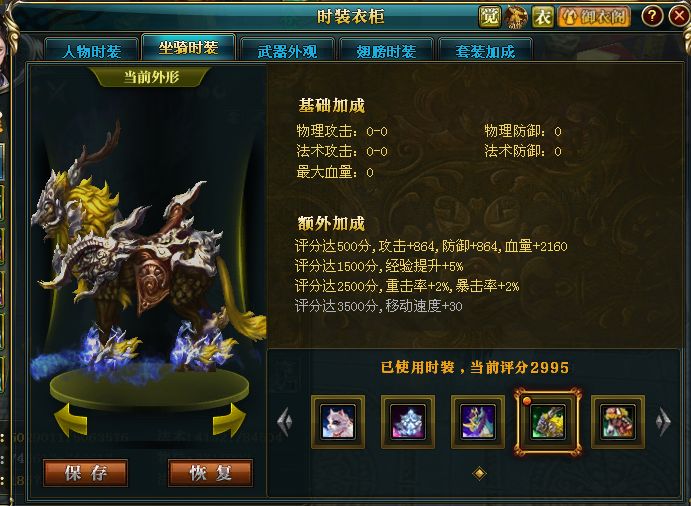
Task: Switch to the 人物时装 tab
Action: (x=92, y=50)
